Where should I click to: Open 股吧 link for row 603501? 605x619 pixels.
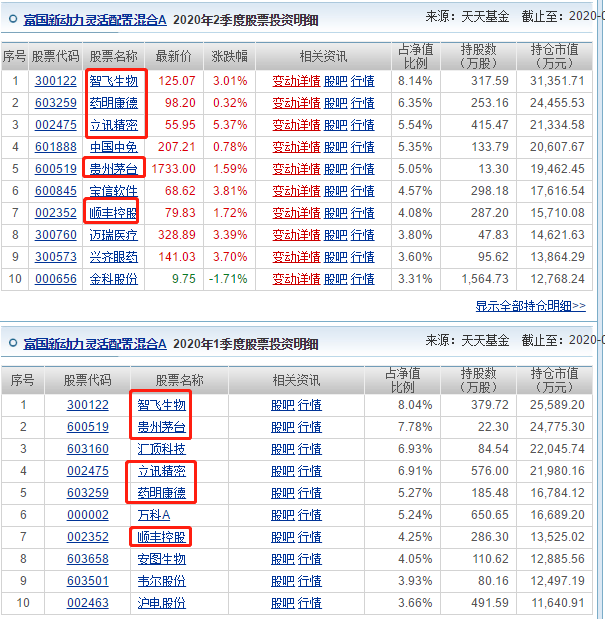(283, 581)
